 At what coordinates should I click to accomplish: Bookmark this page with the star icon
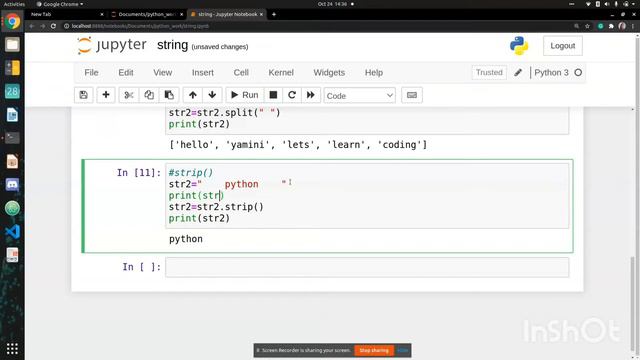click(587, 26)
